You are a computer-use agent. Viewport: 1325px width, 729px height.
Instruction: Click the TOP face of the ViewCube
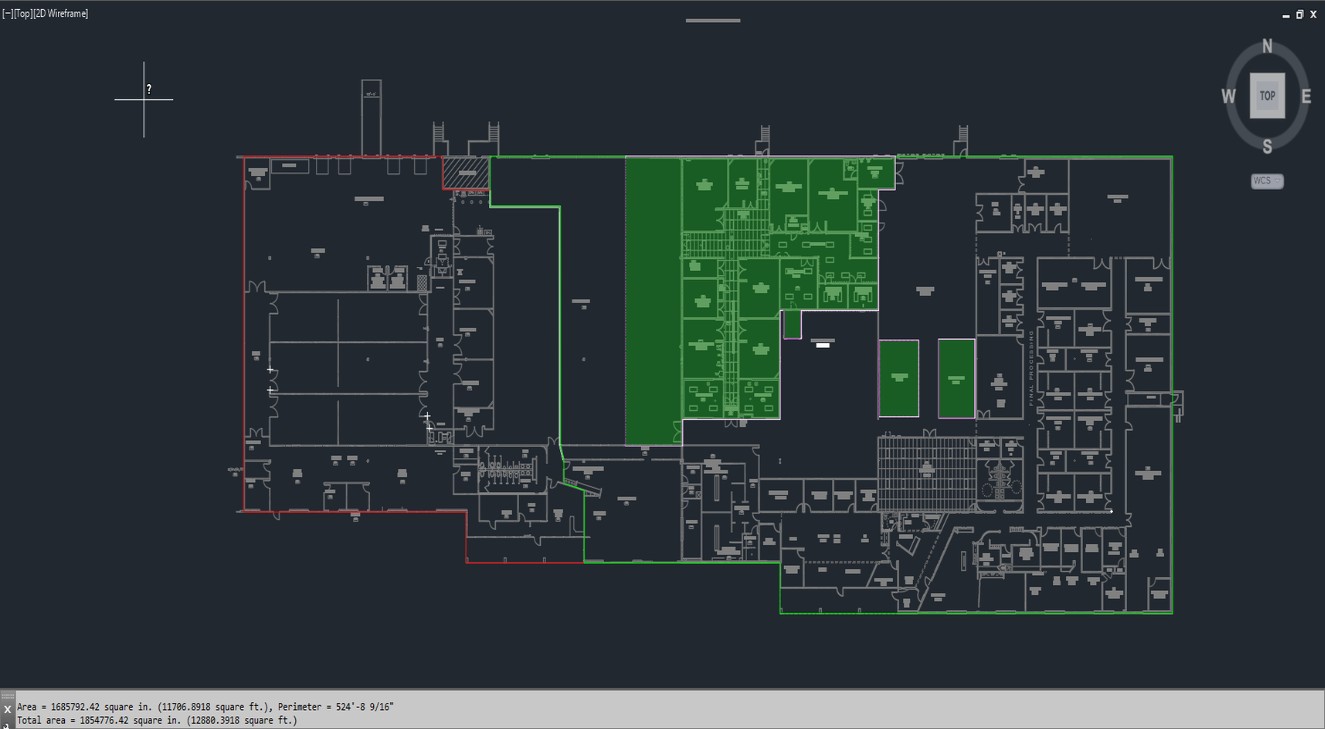(1267, 96)
